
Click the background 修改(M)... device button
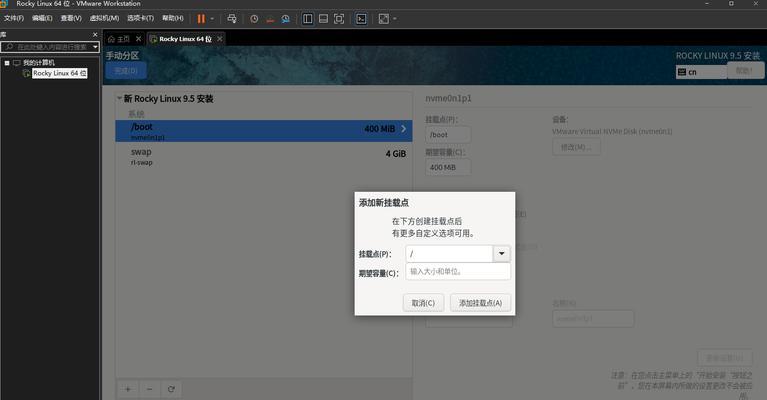576,147
